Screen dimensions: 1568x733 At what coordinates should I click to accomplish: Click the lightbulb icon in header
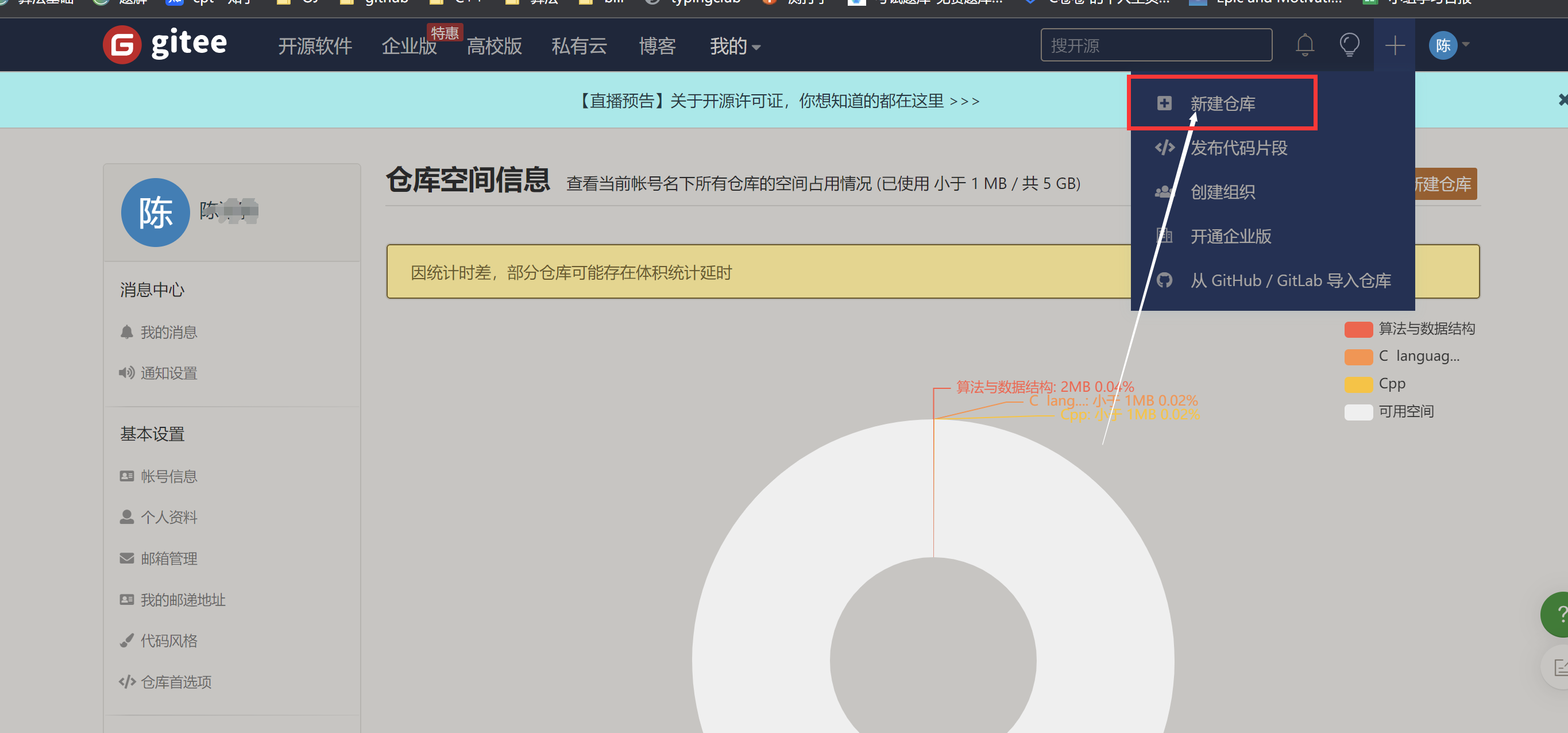click(1349, 44)
